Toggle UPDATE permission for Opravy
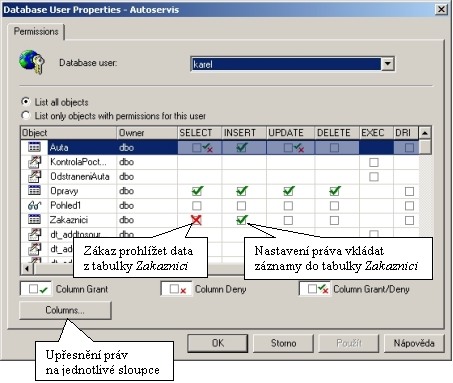453x383 pixels. point(289,191)
